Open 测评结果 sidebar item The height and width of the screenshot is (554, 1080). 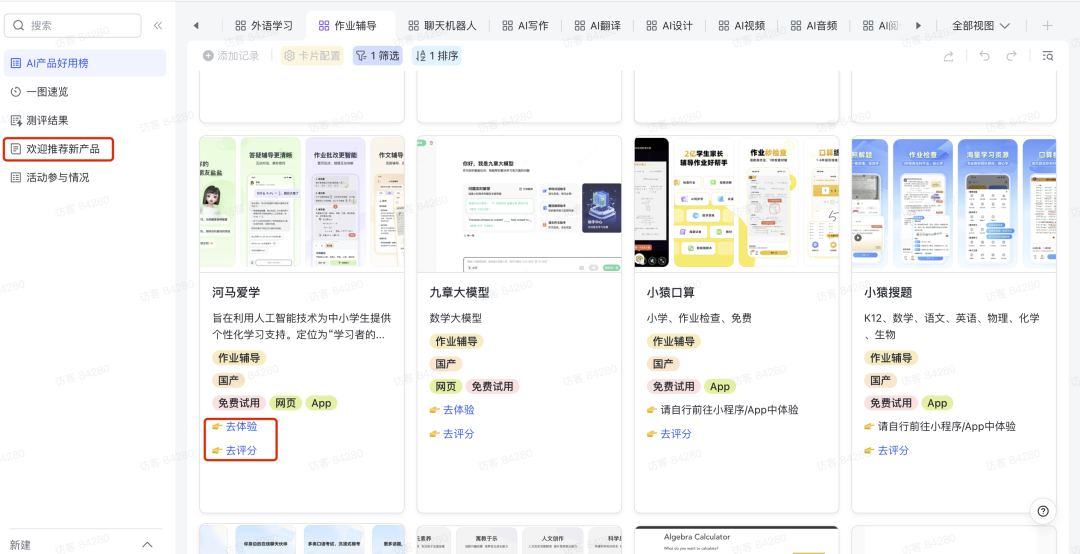85,121
